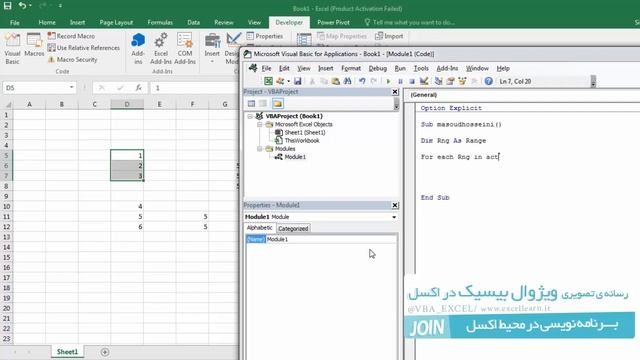640x360 pixels.
Task: Open the Debug menu in VBA editor
Action: tap(378, 68)
